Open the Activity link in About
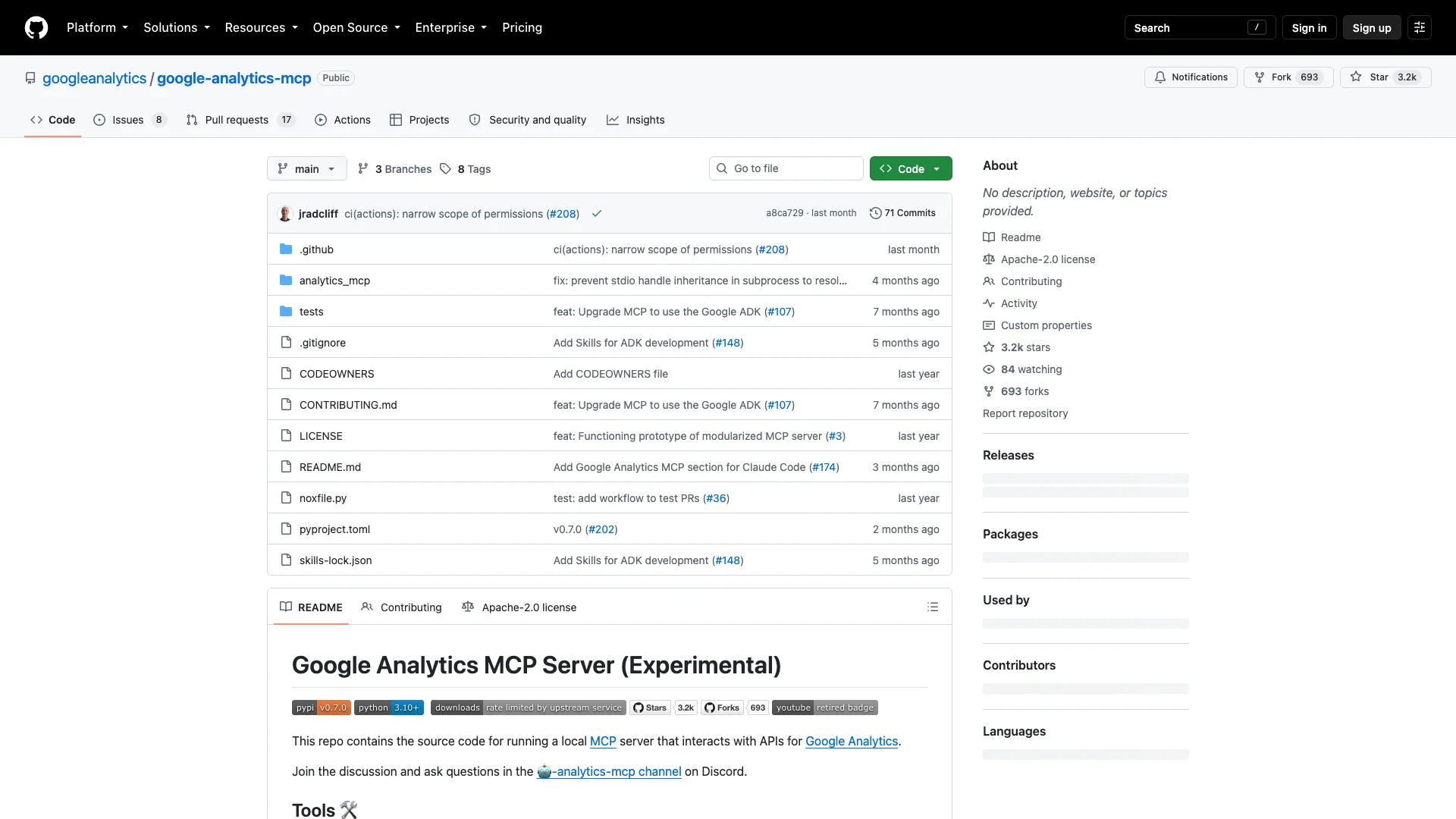1456x819 pixels. click(1010, 303)
